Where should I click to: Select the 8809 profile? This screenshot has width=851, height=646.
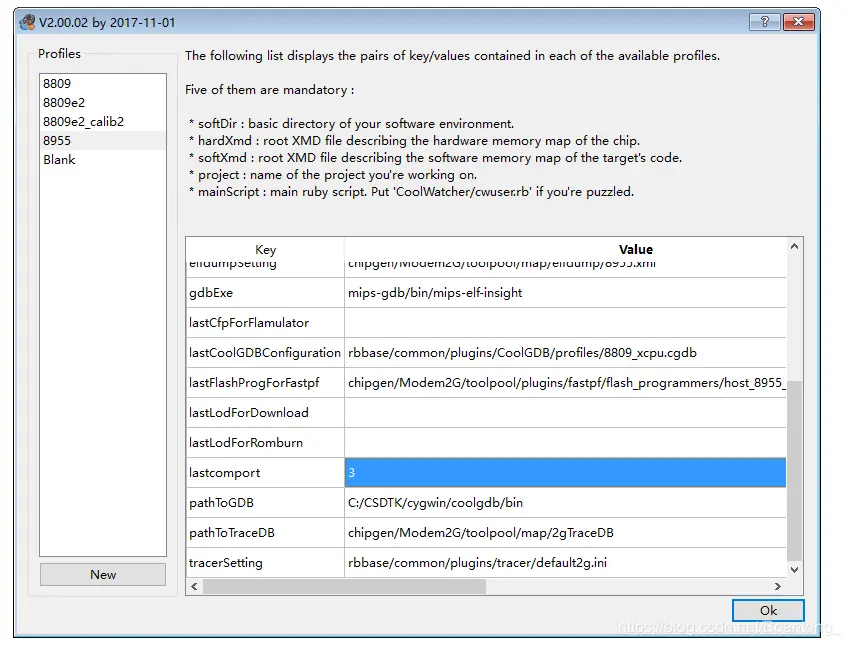point(103,84)
